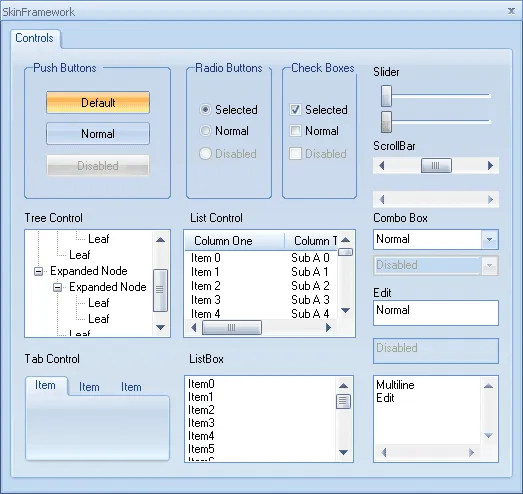Click into the Normal edit field
This screenshot has width=523, height=494.
pos(436,313)
